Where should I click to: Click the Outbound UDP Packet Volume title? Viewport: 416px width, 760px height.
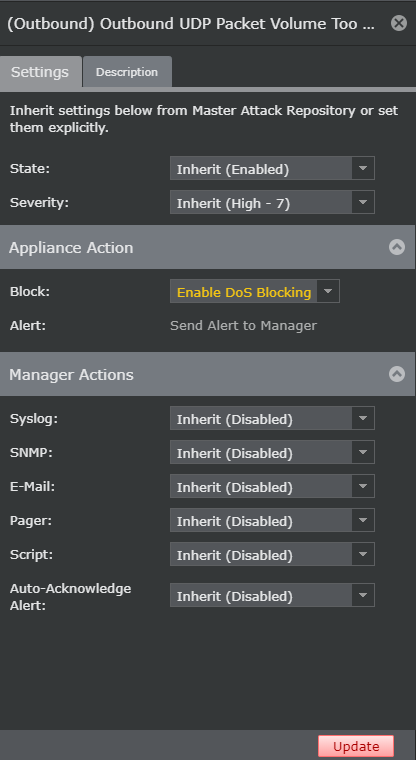(191, 24)
